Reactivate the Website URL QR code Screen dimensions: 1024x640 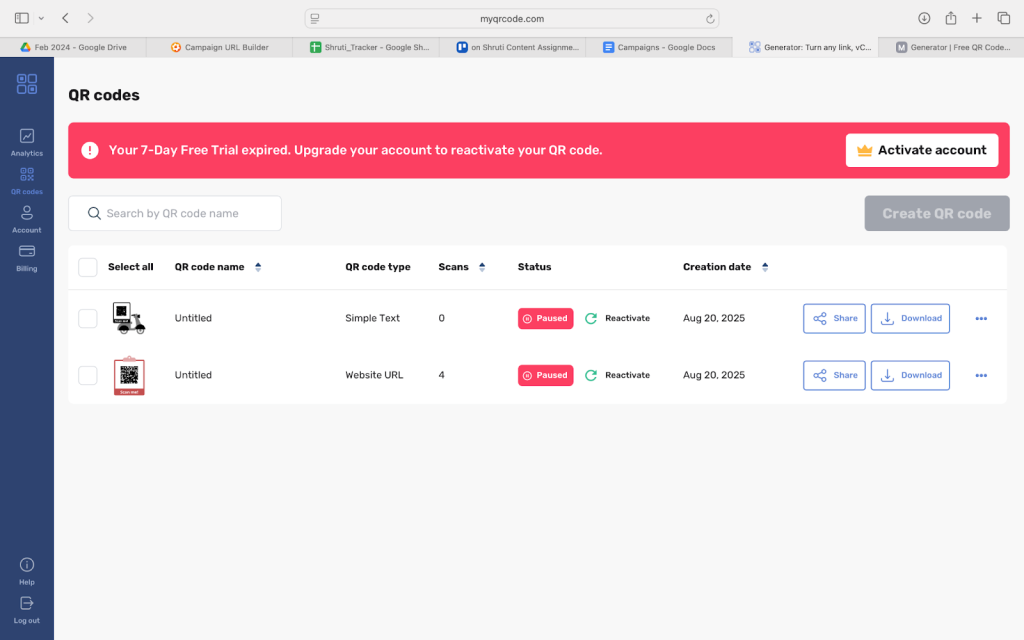click(x=617, y=375)
